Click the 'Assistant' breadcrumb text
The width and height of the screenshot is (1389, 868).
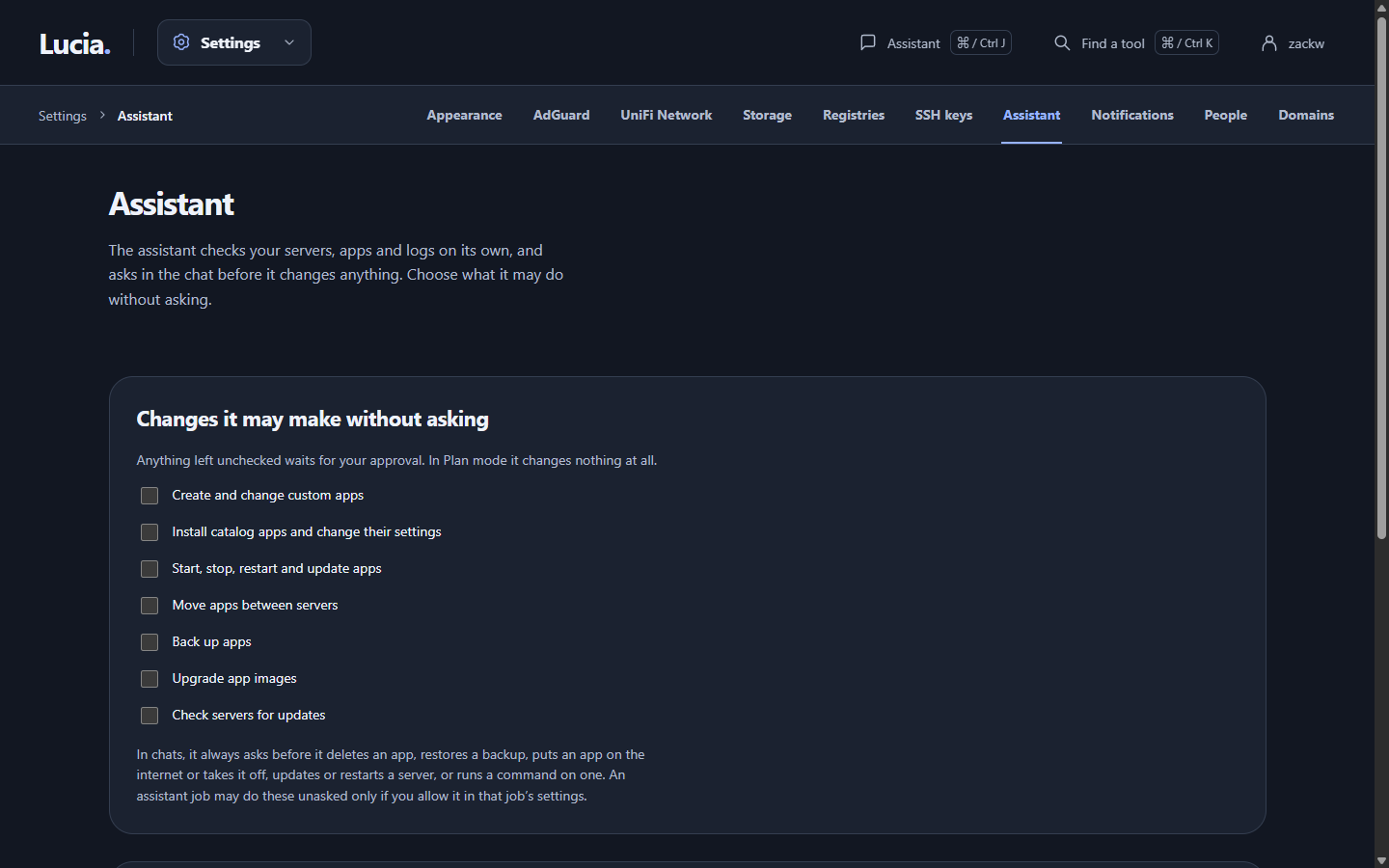[x=145, y=116]
